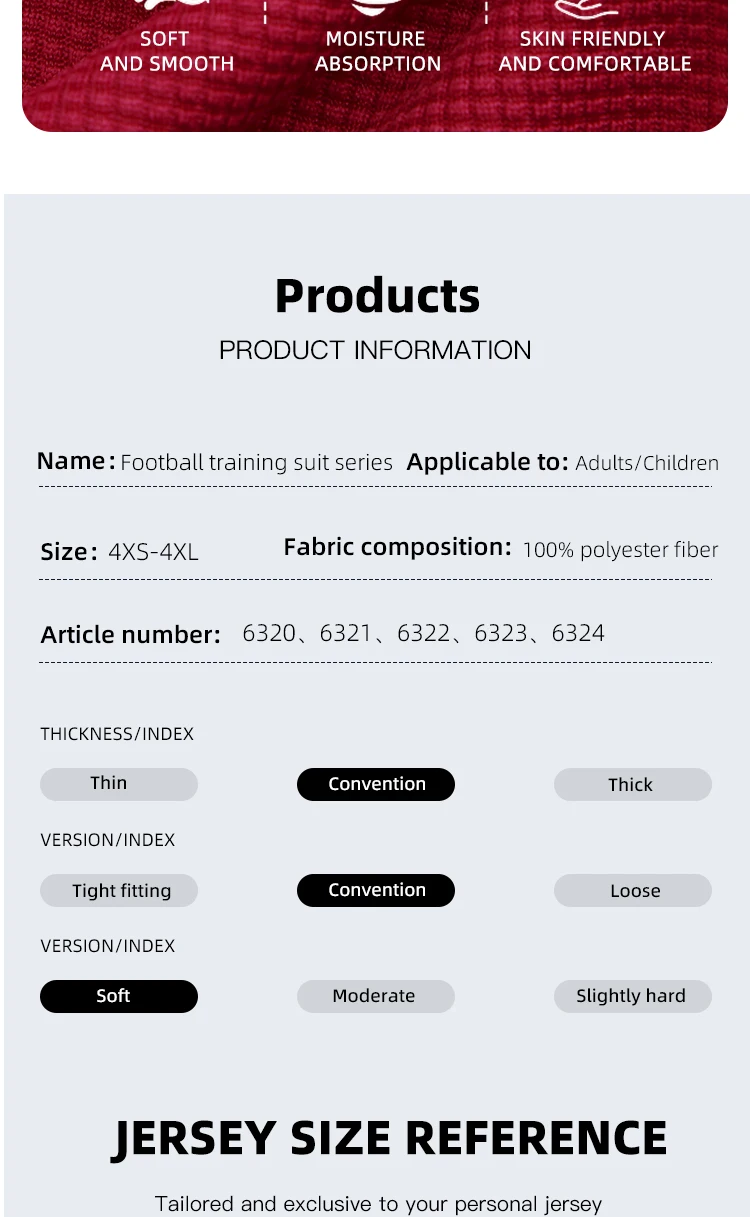Choose the Moderate softness pill
This screenshot has width=750, height=1217.
[x=376, y=996]
